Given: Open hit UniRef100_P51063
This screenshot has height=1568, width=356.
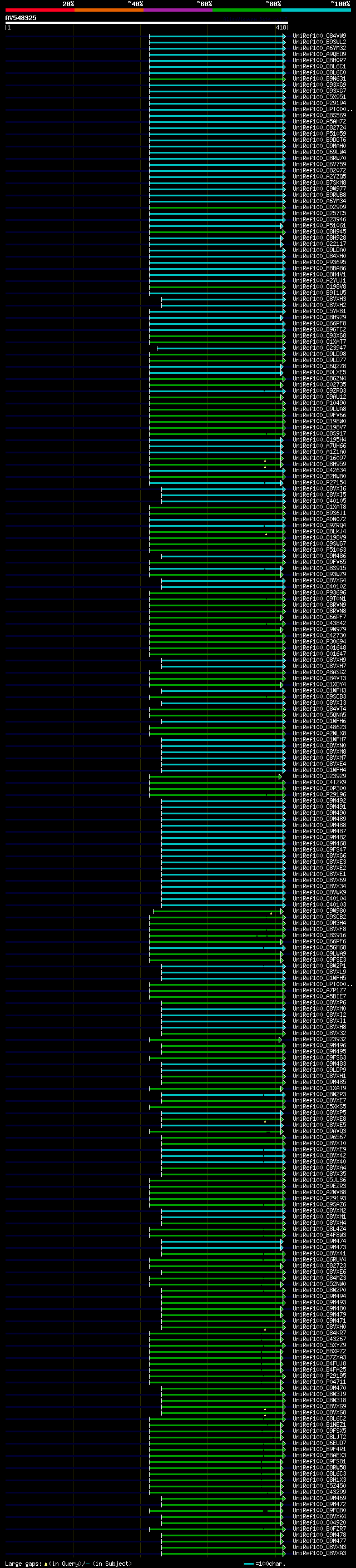Looking at the screenshot, I should [x=319, y=550].
